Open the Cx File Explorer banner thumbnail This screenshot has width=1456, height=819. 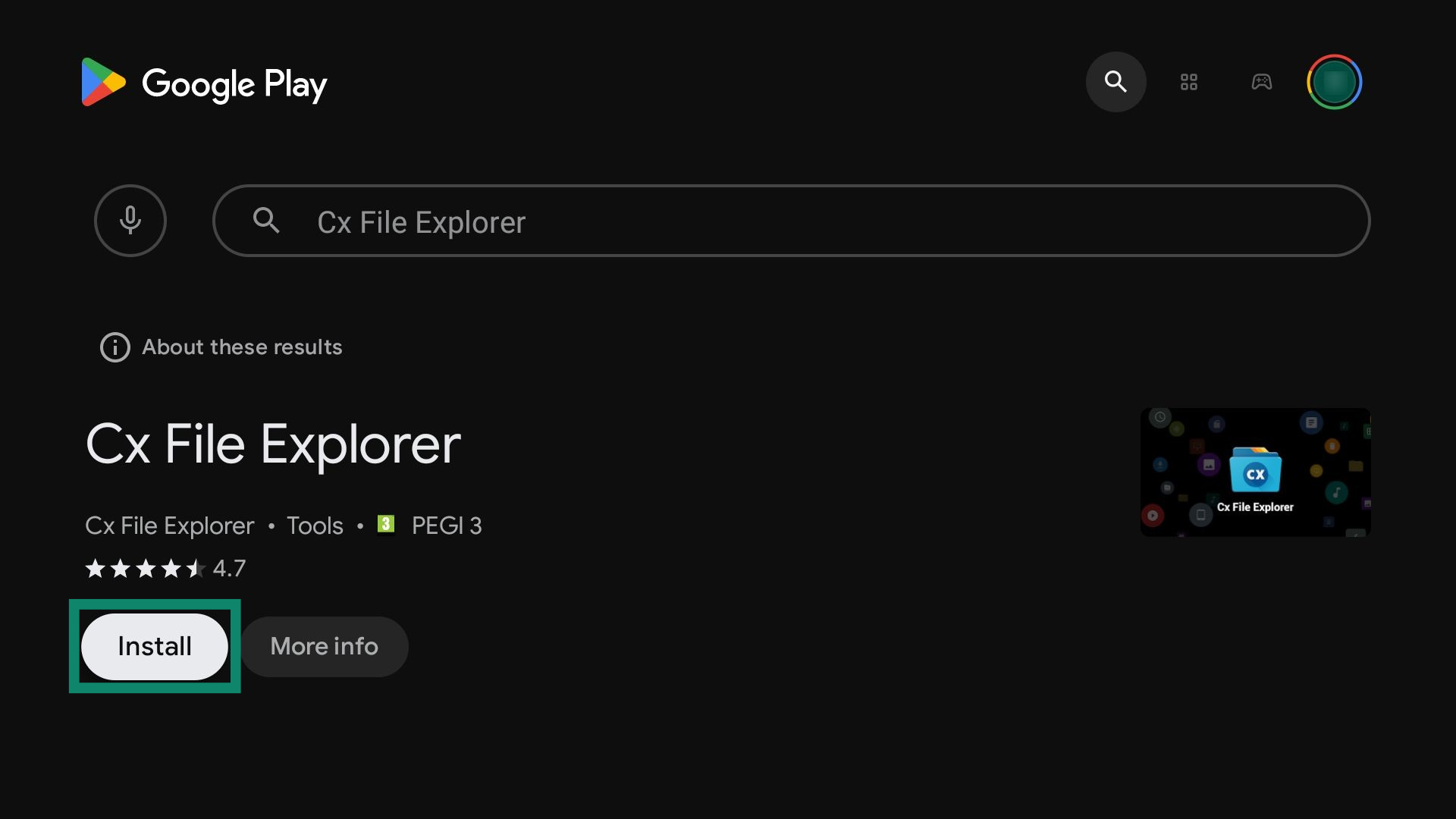[1255, 472]
